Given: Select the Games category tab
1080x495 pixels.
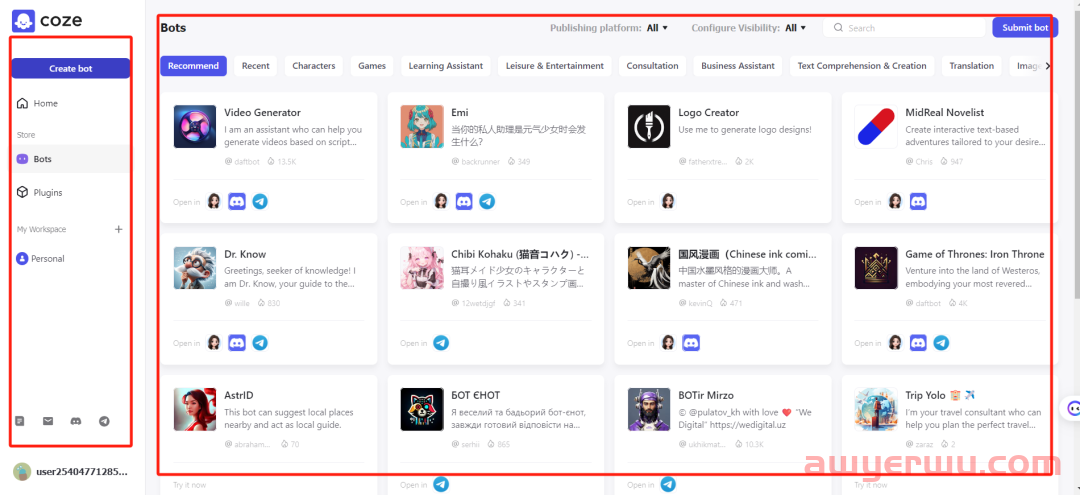Looking at the screenshot, I should click(x=372, y=66).
